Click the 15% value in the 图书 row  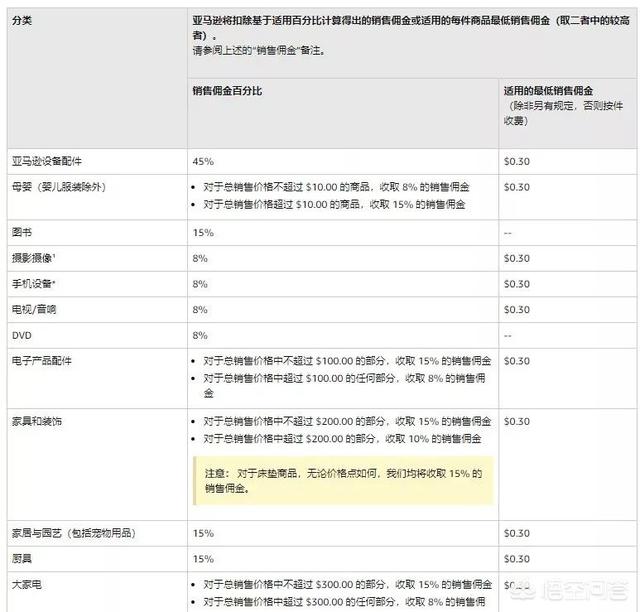point(203,233)
